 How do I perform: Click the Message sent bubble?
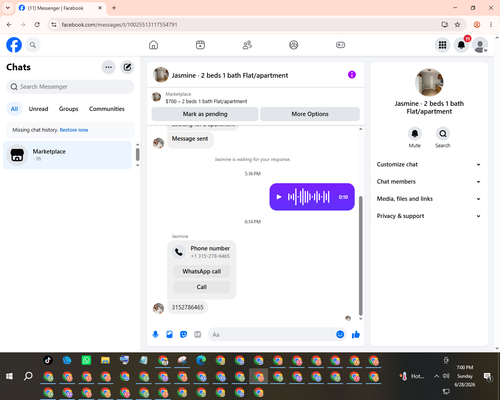click(190, 139)
